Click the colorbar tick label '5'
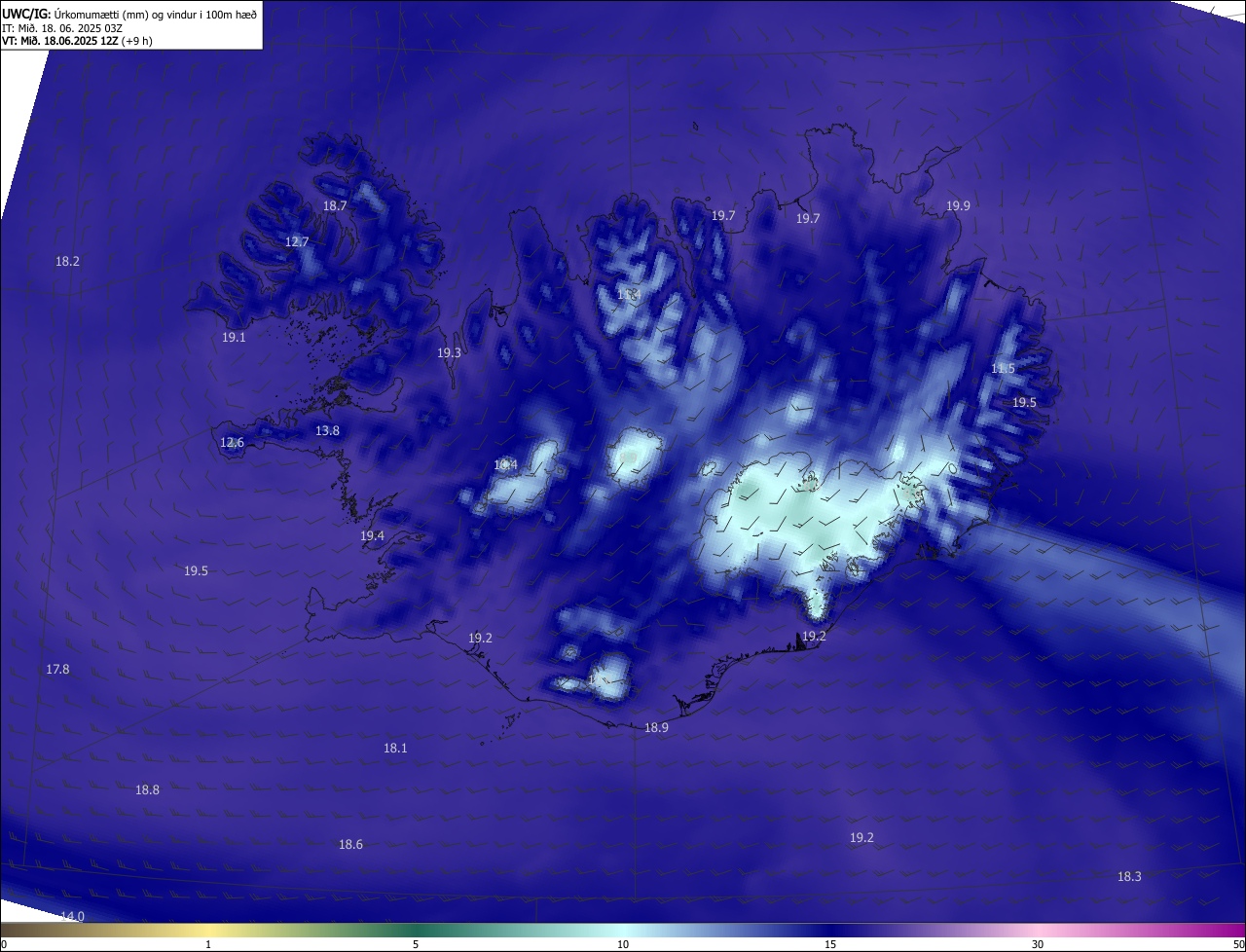 [416, 944]
